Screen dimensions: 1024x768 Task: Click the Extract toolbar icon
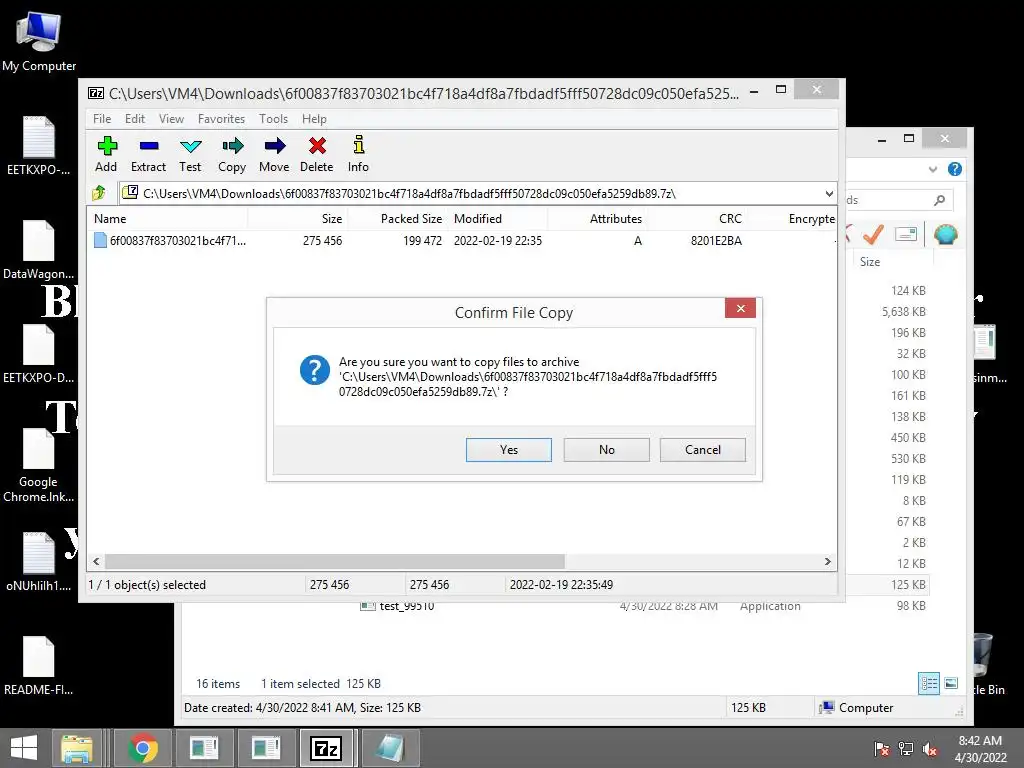148,154
